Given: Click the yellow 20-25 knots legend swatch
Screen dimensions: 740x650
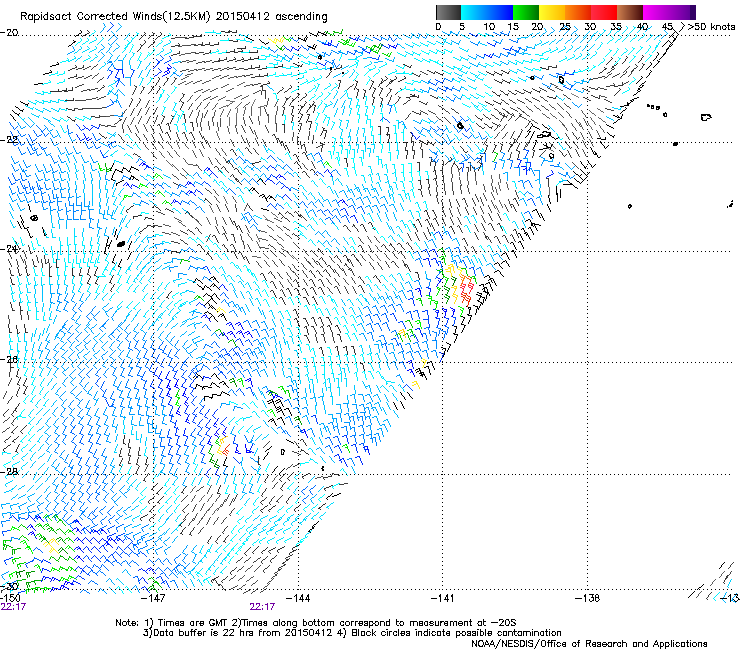Looking at the screenshot, I should click(x=552, y=12).
